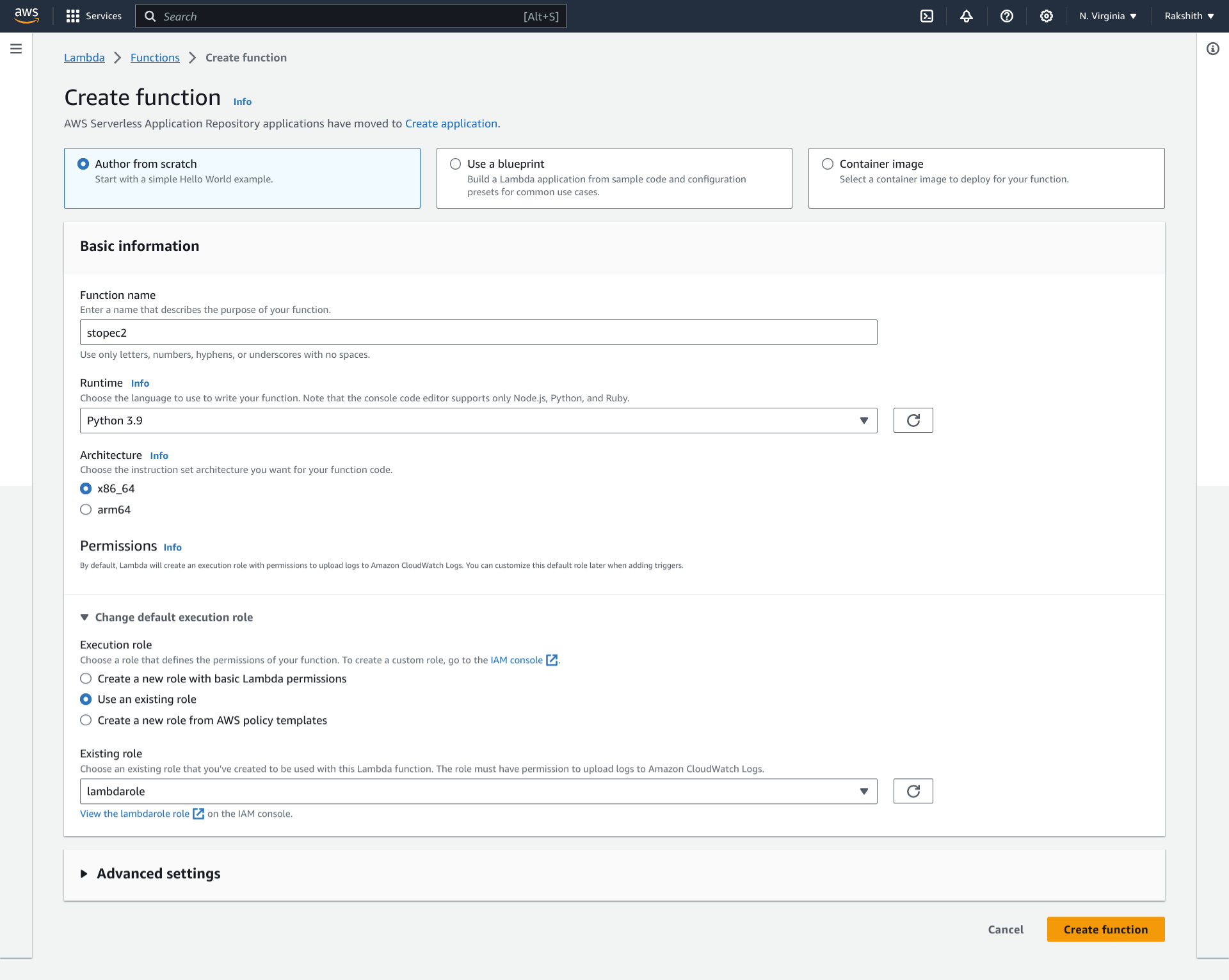The width and height of the screenshot is (1229, 980).
Task: Open the help question mark icon
Action: 1006,16
